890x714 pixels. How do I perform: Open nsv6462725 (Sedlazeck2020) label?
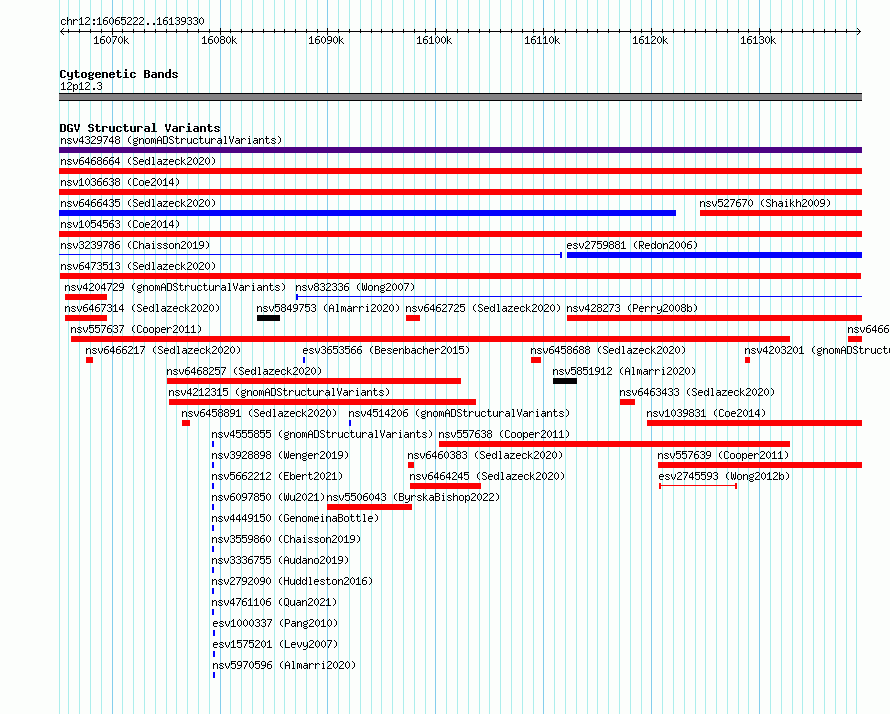click(x=483, y=308)
